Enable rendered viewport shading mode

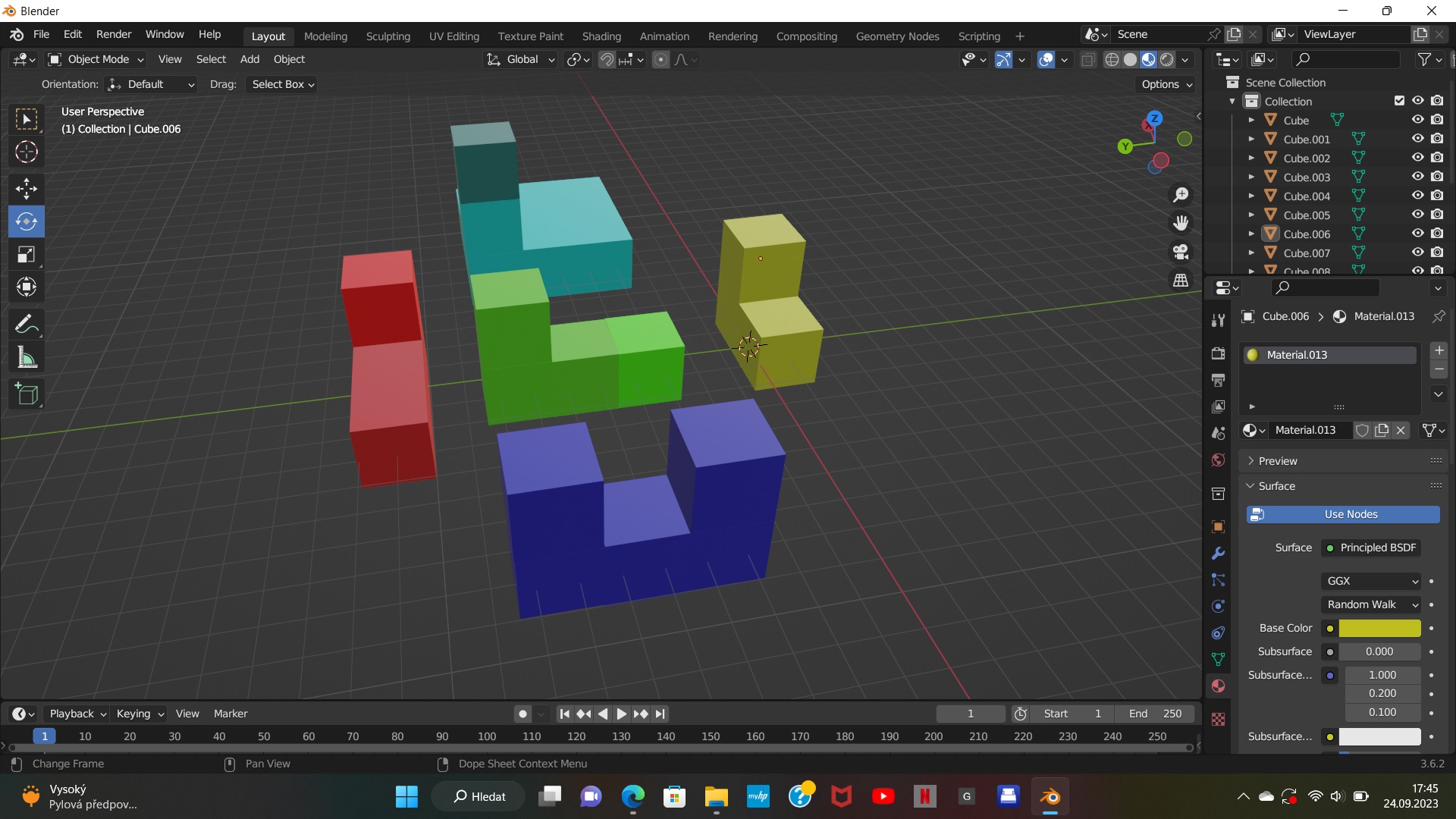[x=1168, y=60]
